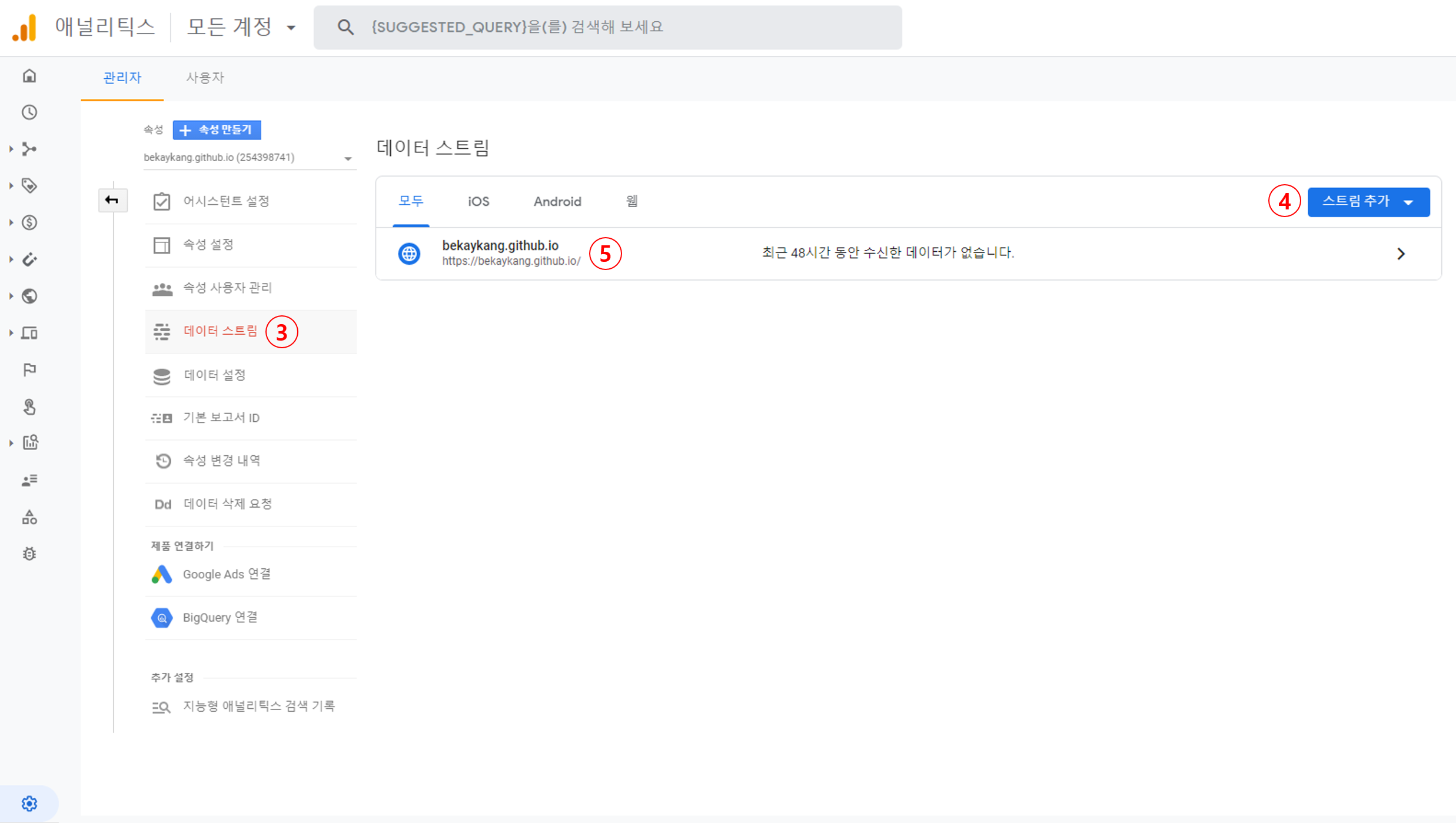Viewport: 1456px width, 823px height.
Task: Select the Android stream tab
Action: point(557,202)
